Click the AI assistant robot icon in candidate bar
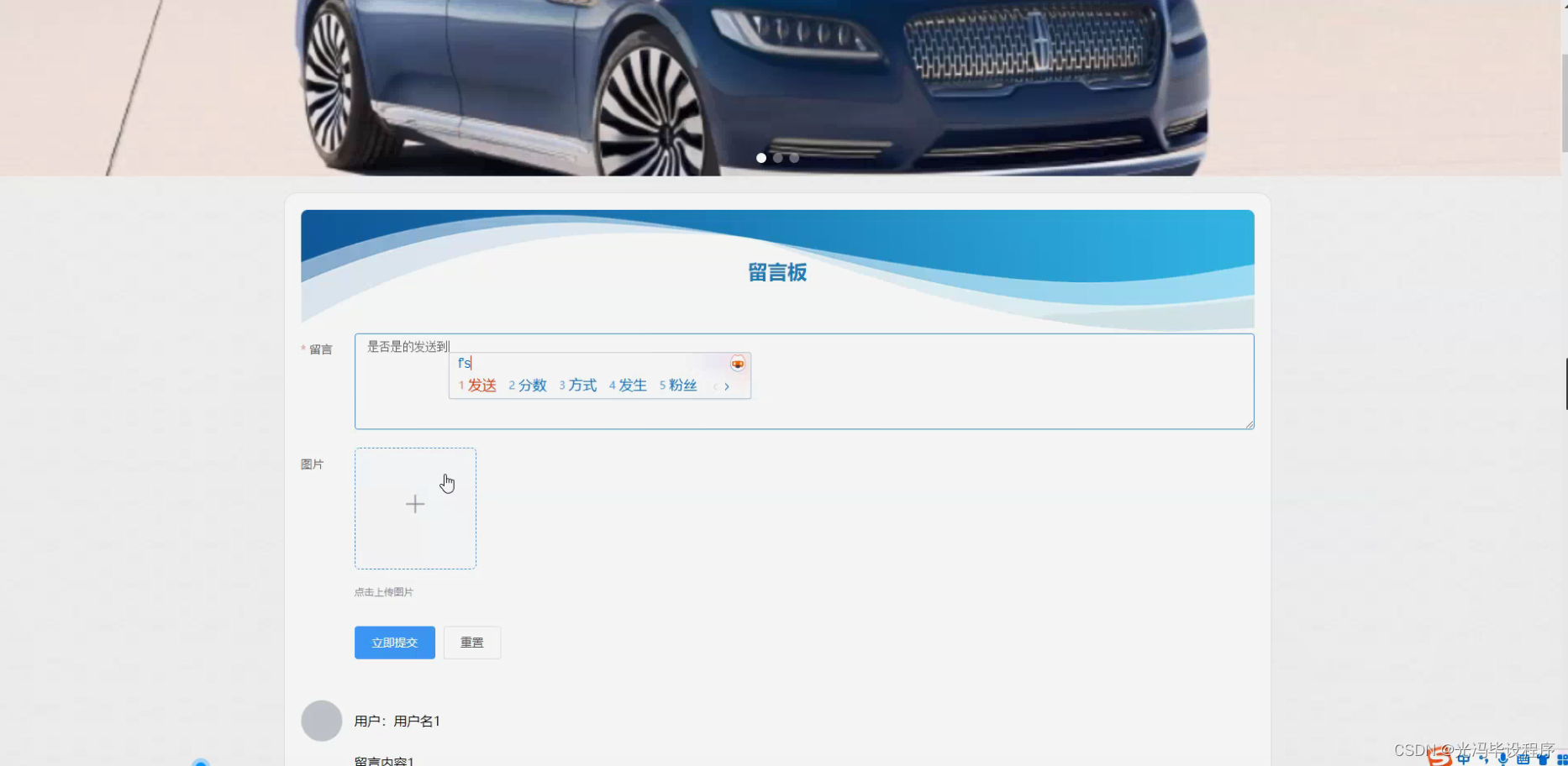The image size is (1568, 766). (x=737, y=363)
